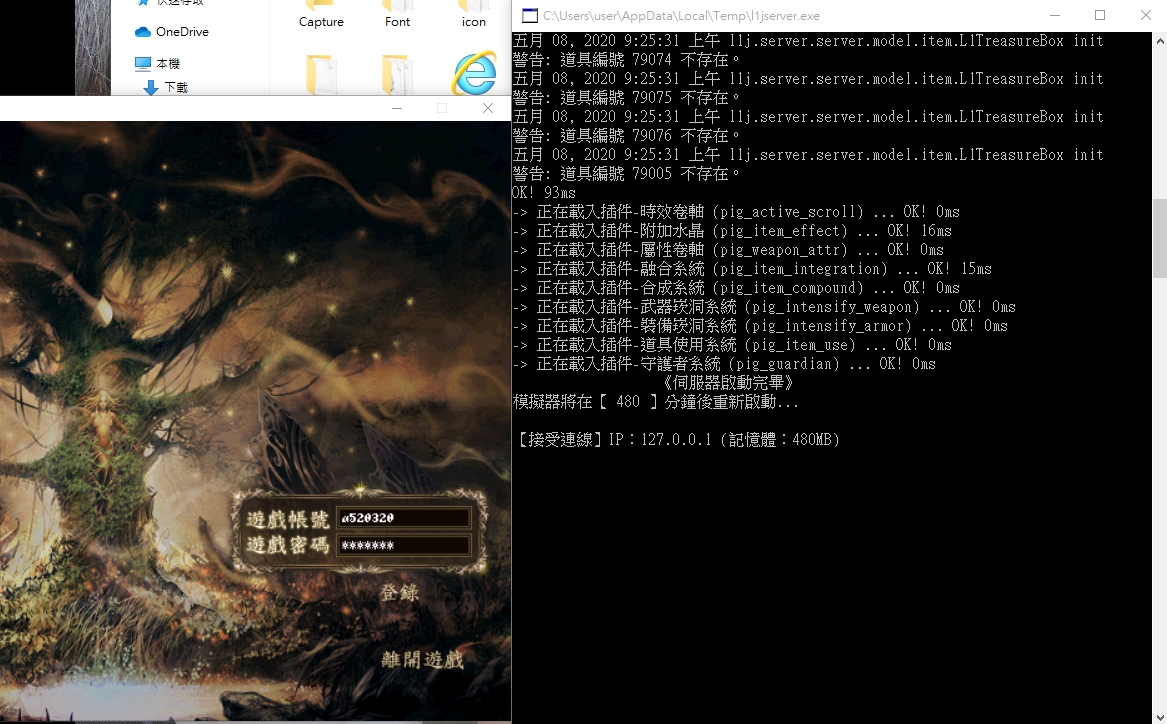Click the console scrollbar up arrow
The image size is (1167, 724).
coord(1160,40)
